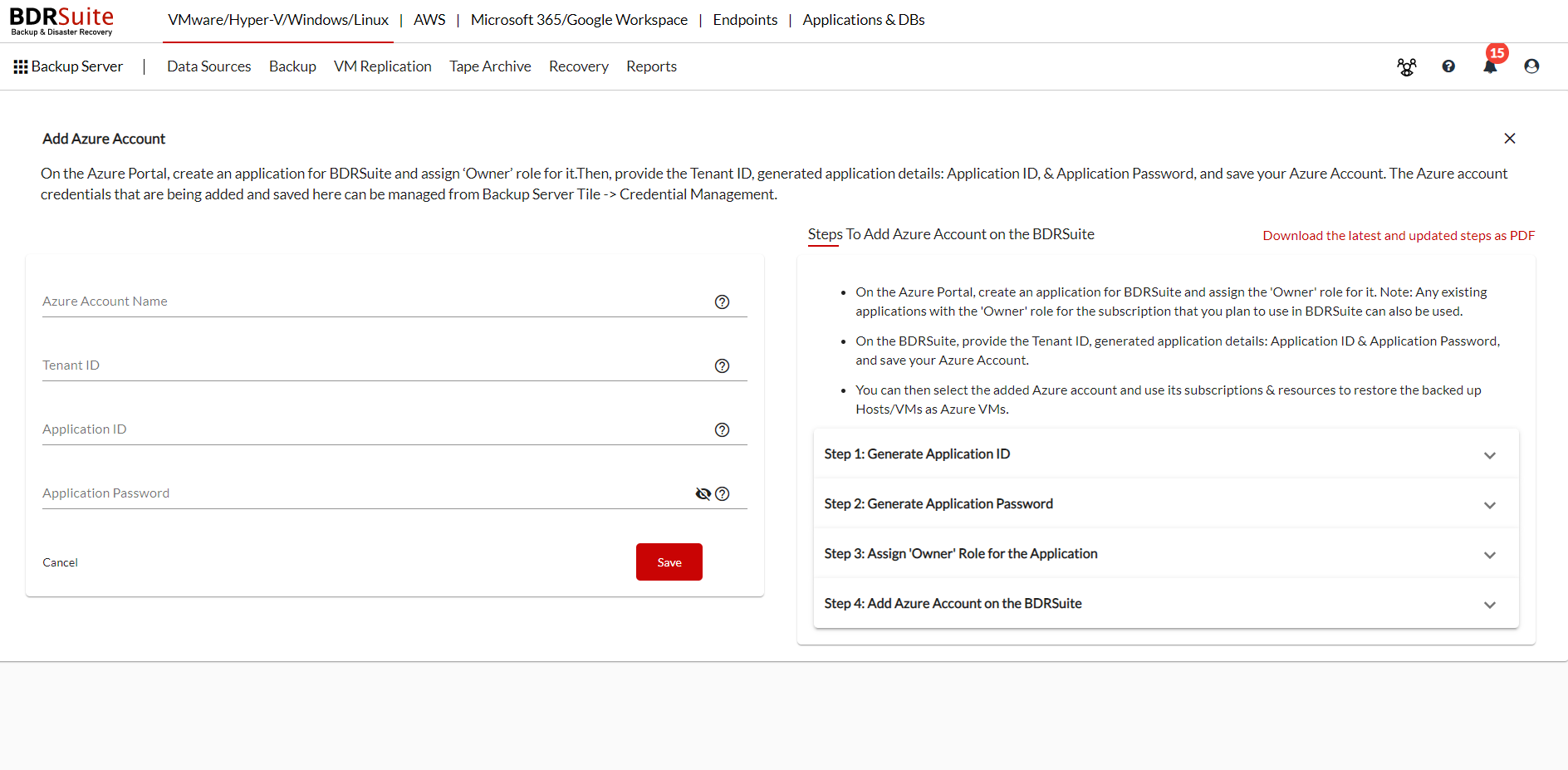Open the Data Sources menu
The image size is (1568, 770).
coord(209,66)
